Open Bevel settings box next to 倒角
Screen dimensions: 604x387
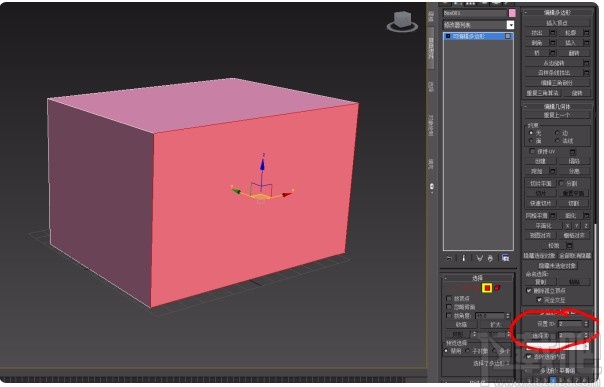(x=552, y=43)
